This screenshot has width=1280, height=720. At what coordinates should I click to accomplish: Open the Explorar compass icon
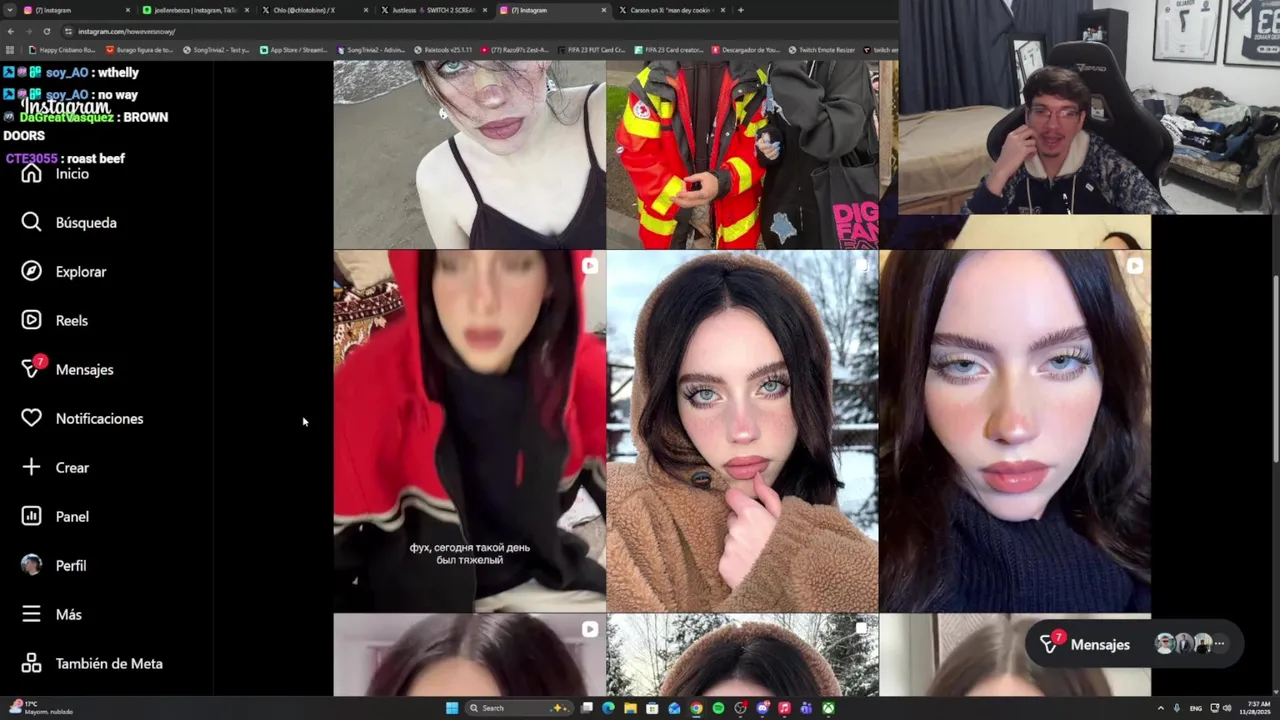(x=31, y=271)
